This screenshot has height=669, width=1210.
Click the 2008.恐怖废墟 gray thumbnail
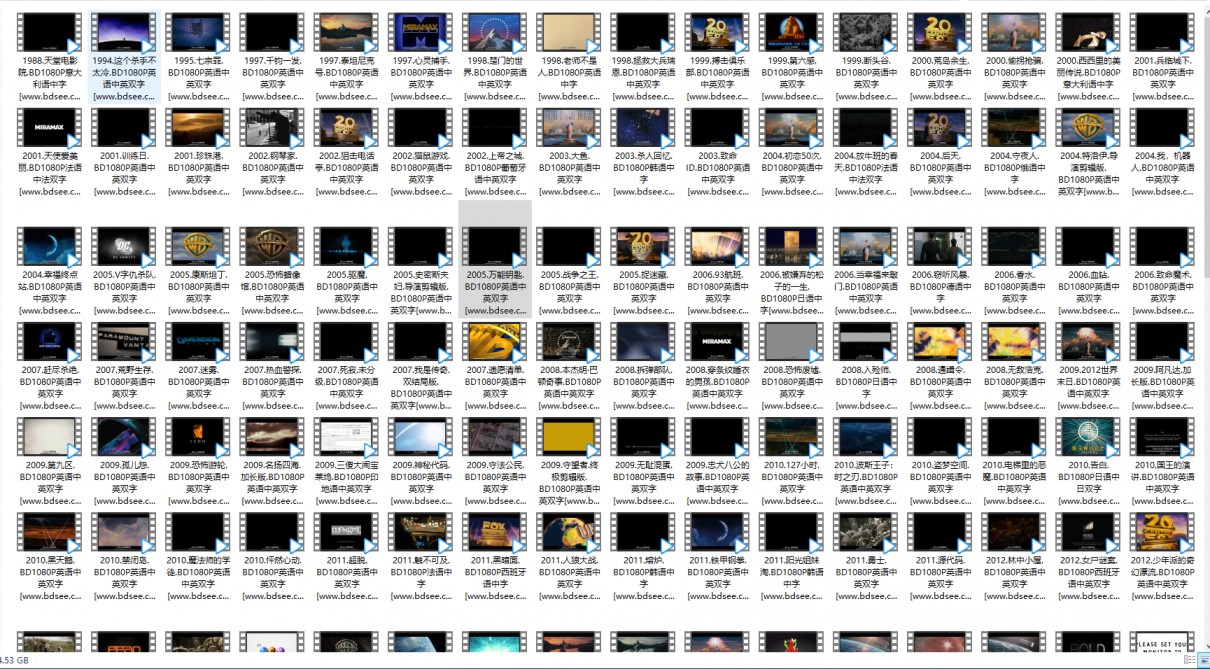pos(791,342)
